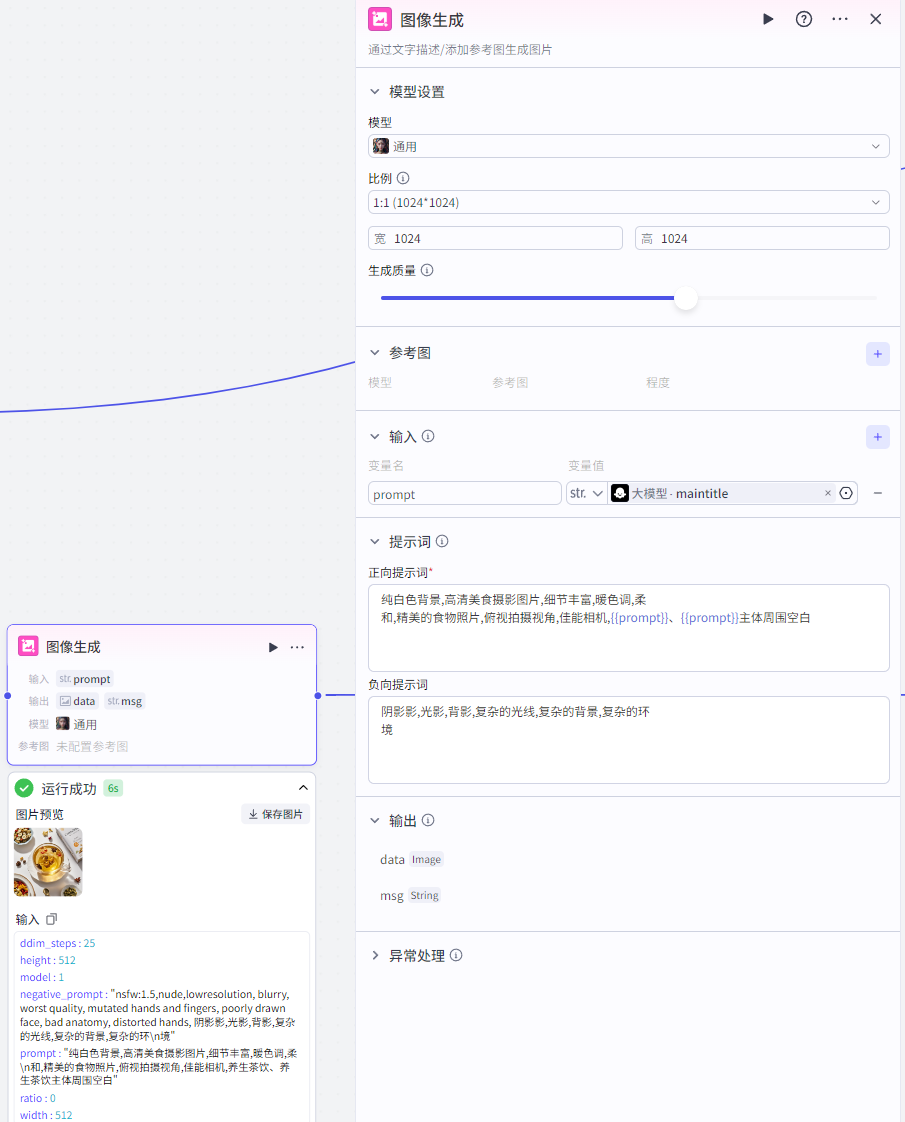Viewport: 905px width, 1122px height.
Task: Show info tooltip next to 生成质量
Action: coord(427,270)
